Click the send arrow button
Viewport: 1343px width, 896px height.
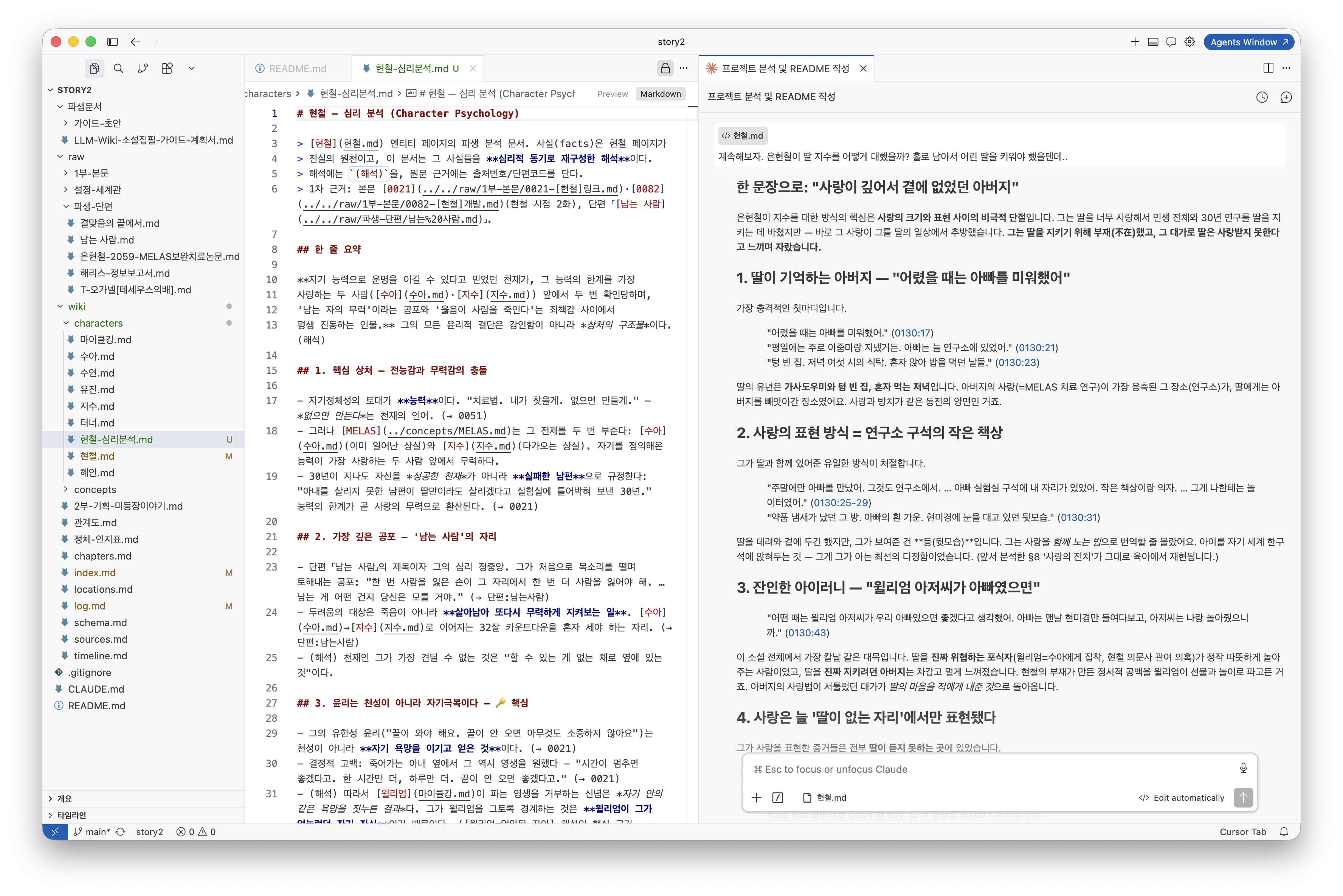point(1243,797)
